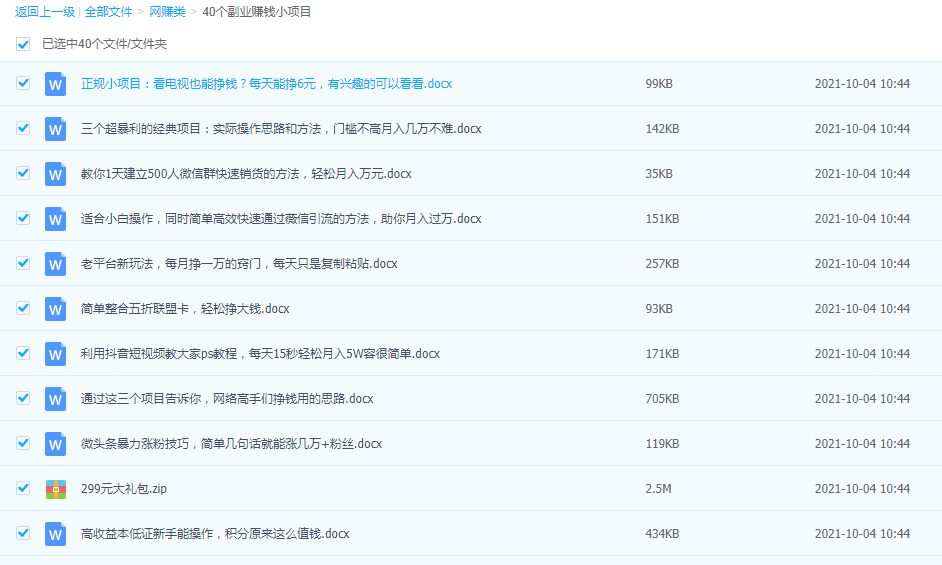Untick the checkbox for 适合小白操作 file

23,218
